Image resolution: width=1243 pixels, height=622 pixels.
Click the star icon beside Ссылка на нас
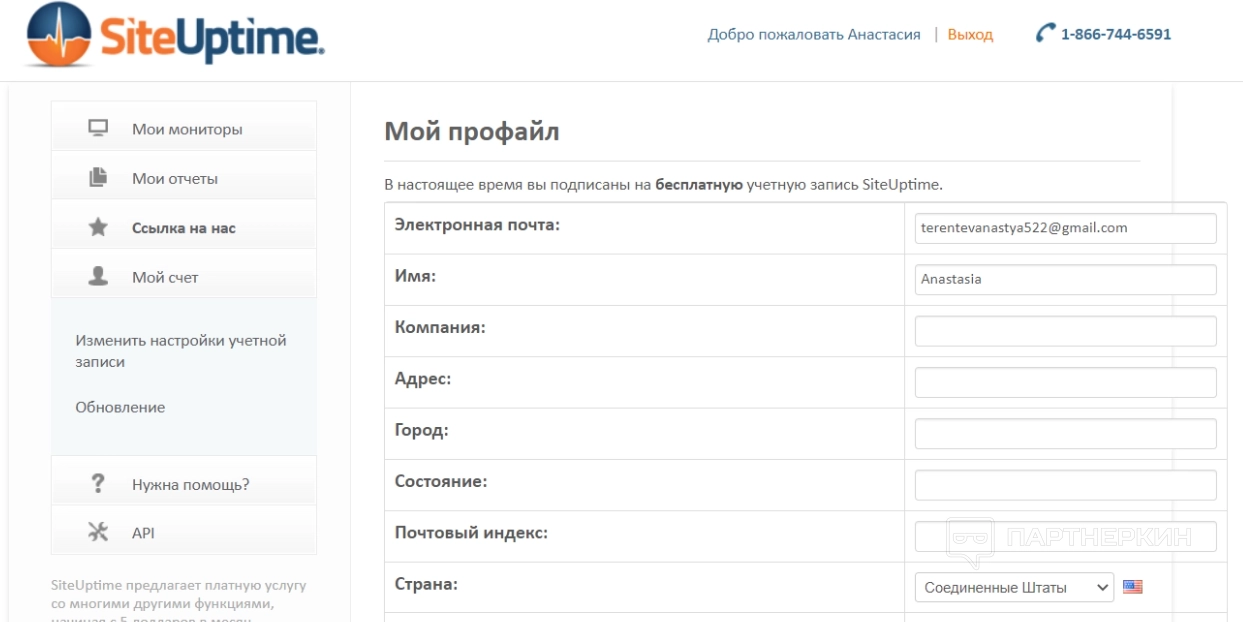click(x=98, y=228)
